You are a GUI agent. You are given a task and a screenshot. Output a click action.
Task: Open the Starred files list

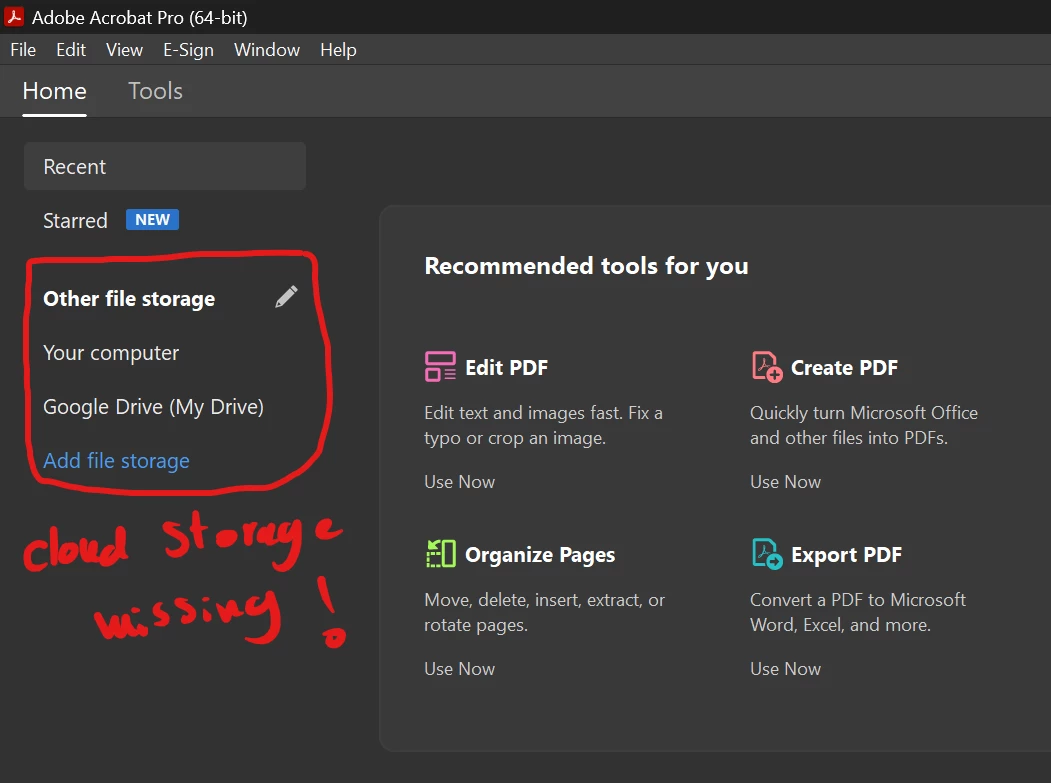coord(75,221)
